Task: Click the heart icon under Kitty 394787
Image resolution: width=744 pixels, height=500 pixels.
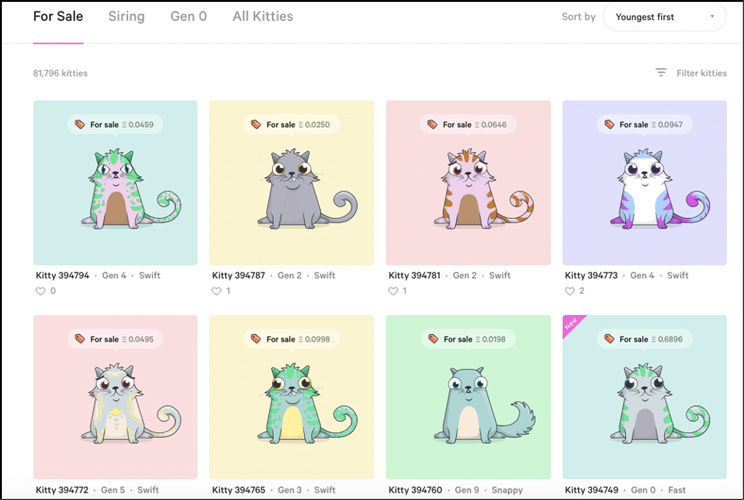Action: pos(216,291)
